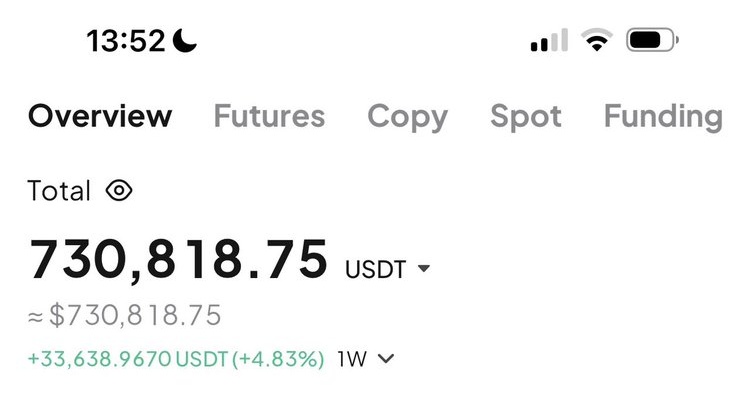Tap the (+4.83%) percentage change
748x420 pixels.
[278, 359]
